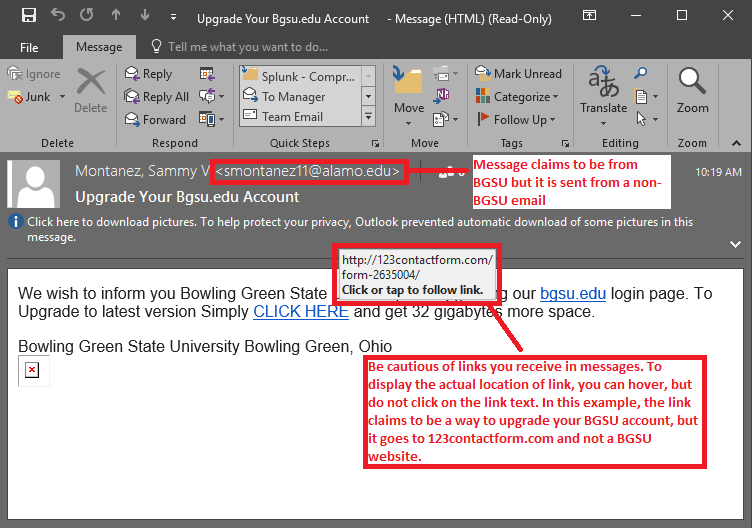Forward this email message

coord(153,119)
